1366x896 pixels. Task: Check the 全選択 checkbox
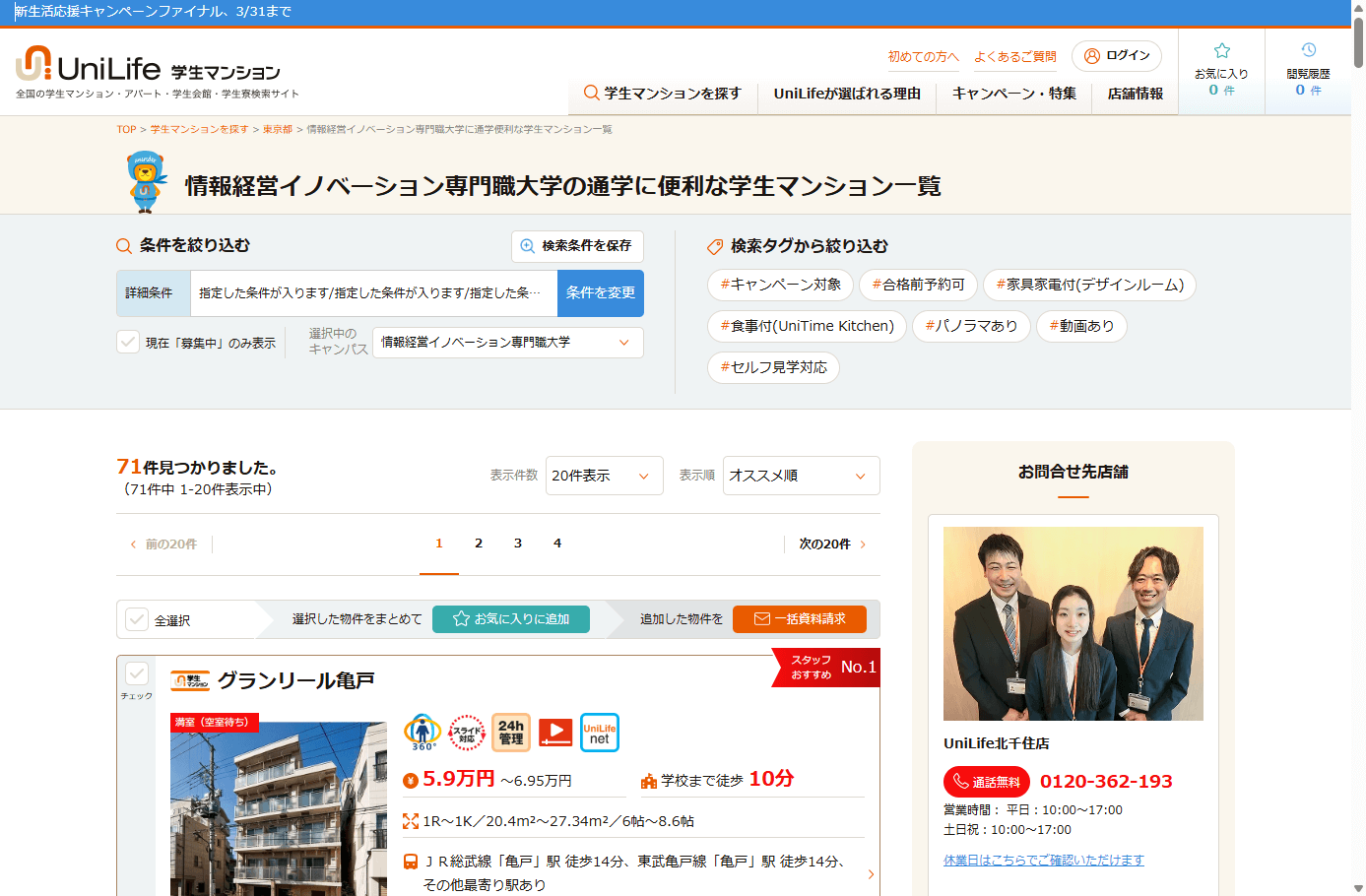point(137,619)
